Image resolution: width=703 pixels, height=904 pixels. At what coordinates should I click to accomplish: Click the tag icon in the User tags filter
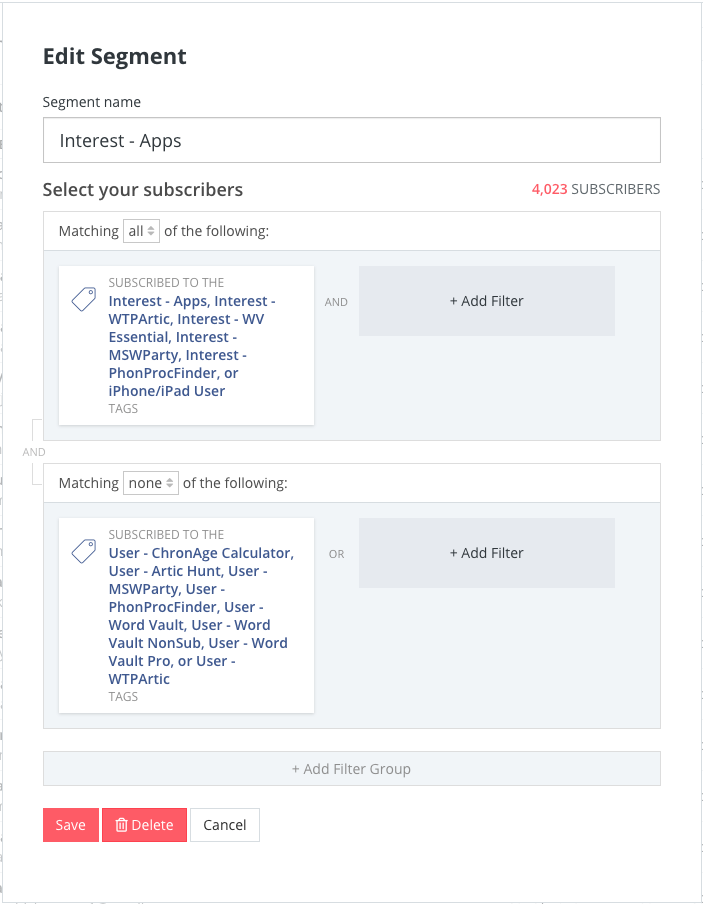pos(84,551)
